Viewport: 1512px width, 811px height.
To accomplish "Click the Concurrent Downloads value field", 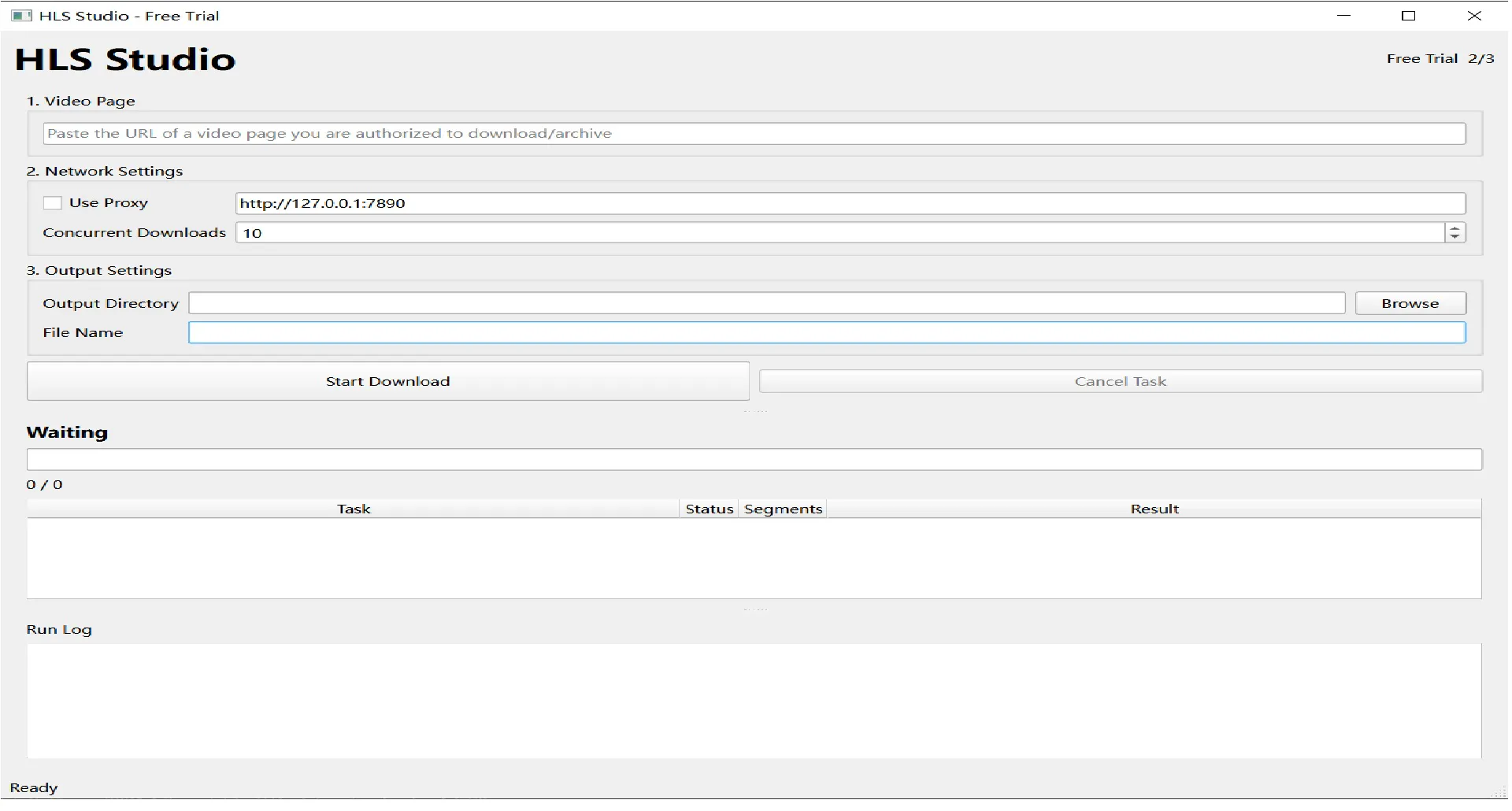I will point(840,233).
